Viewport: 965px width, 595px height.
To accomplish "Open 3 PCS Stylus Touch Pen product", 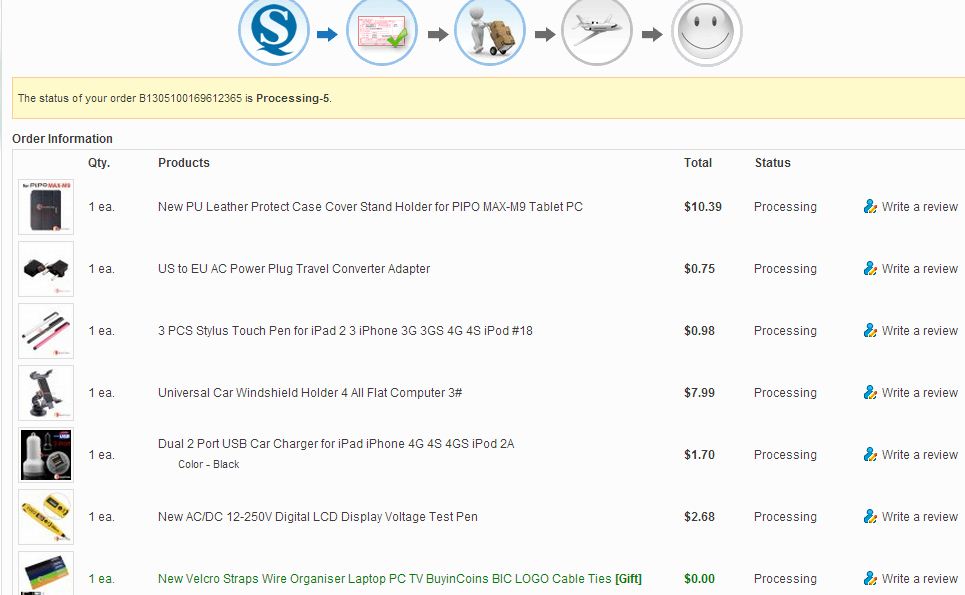I will pos(345,331).
